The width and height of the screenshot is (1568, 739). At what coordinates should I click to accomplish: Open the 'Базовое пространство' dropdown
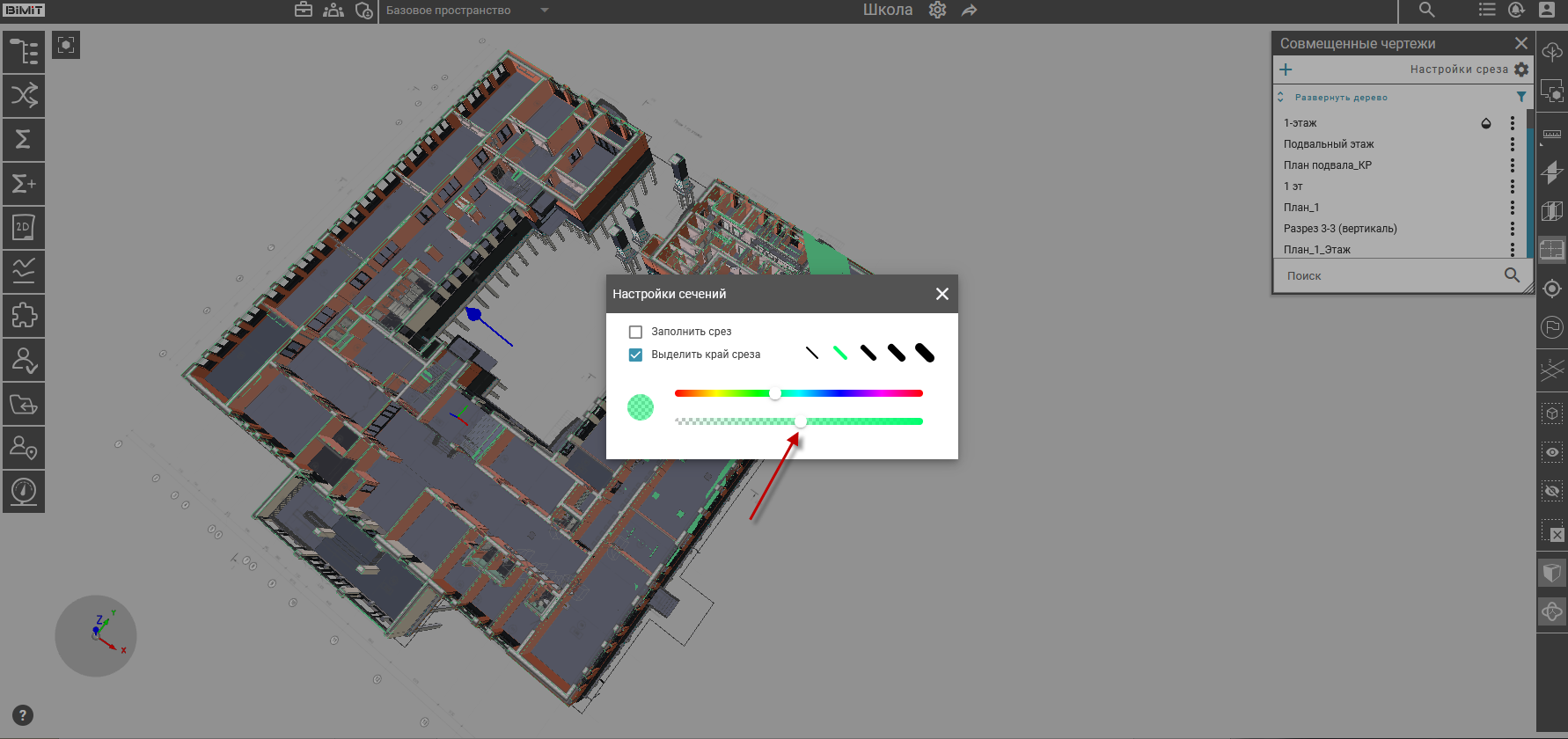tap(466, 11)
